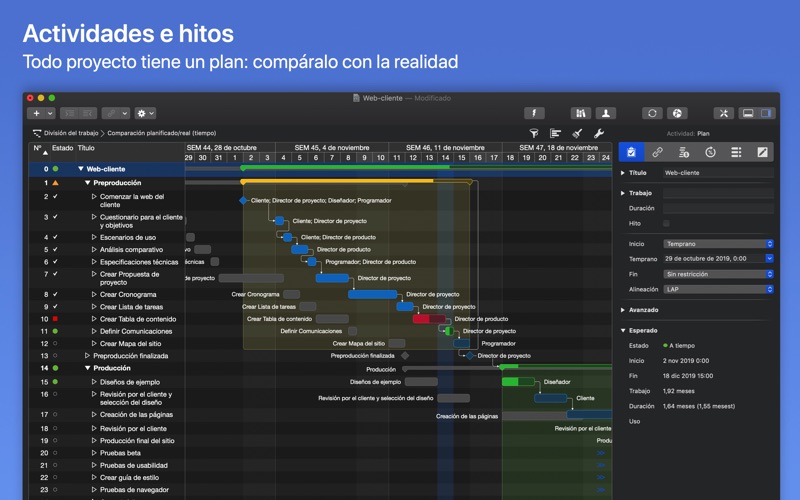Click the empty Trabajo input field

tap(718, 193)
